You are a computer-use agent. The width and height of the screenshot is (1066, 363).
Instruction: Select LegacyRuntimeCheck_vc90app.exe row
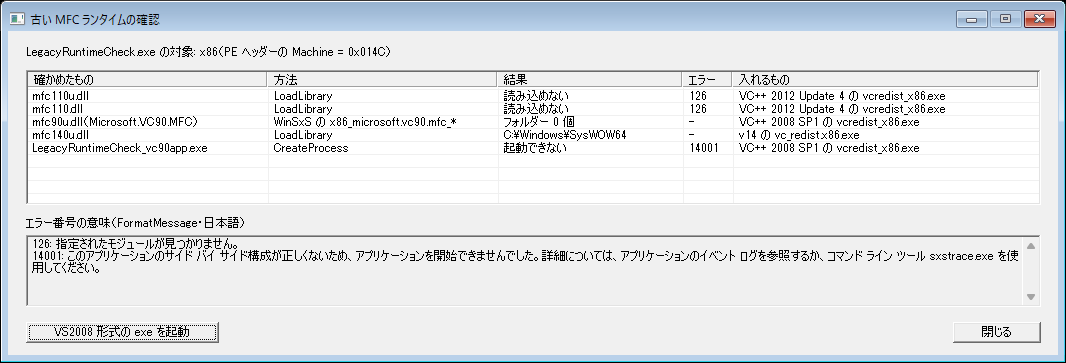533,148
